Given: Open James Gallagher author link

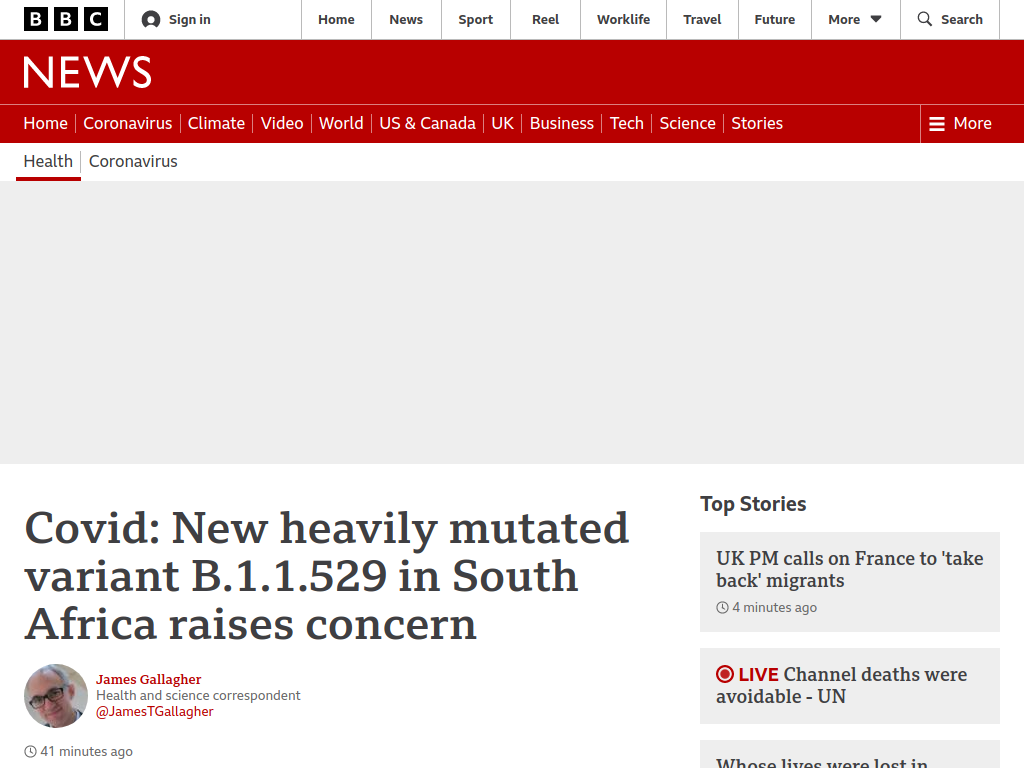Looking at the screenshot, I should [149, 679].
